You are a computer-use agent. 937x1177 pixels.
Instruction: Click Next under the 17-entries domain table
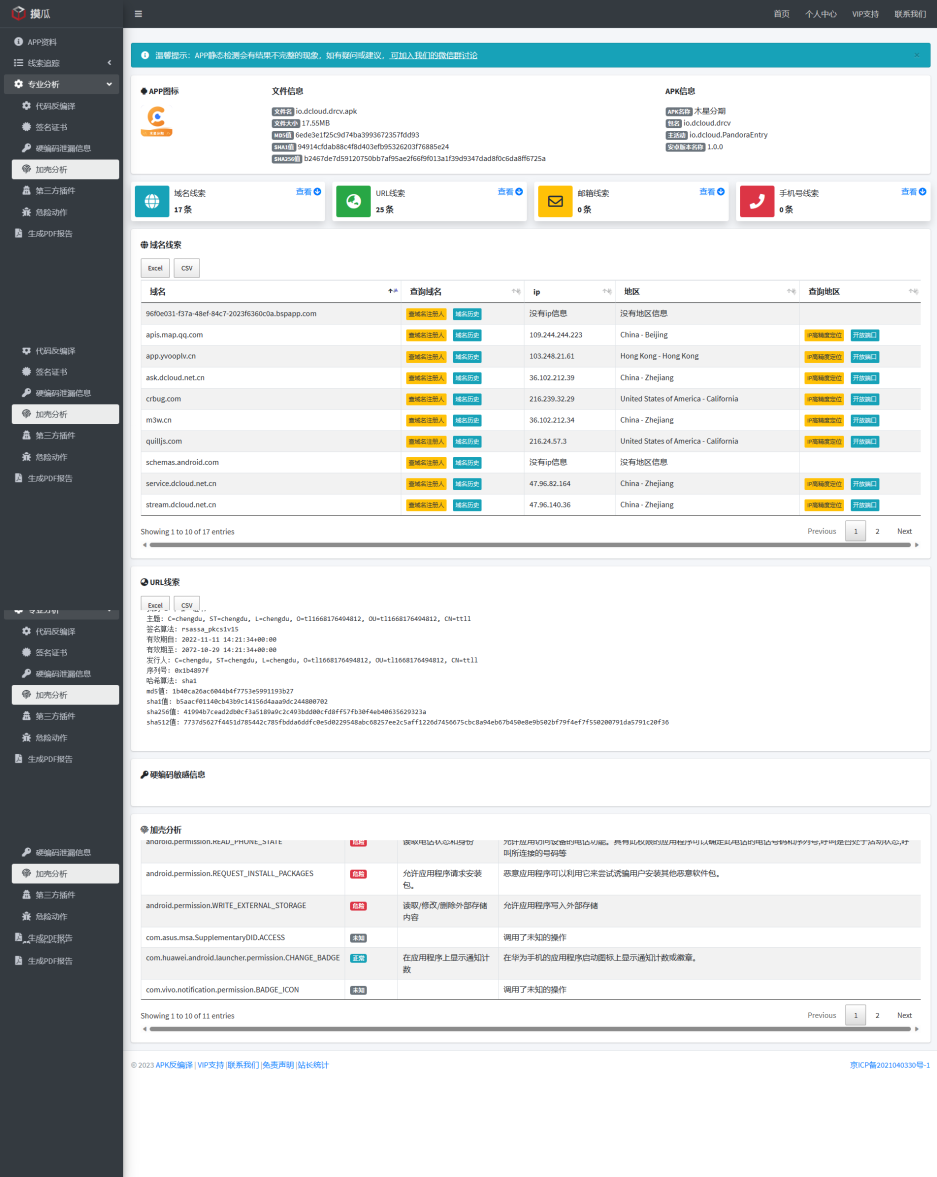905,531
